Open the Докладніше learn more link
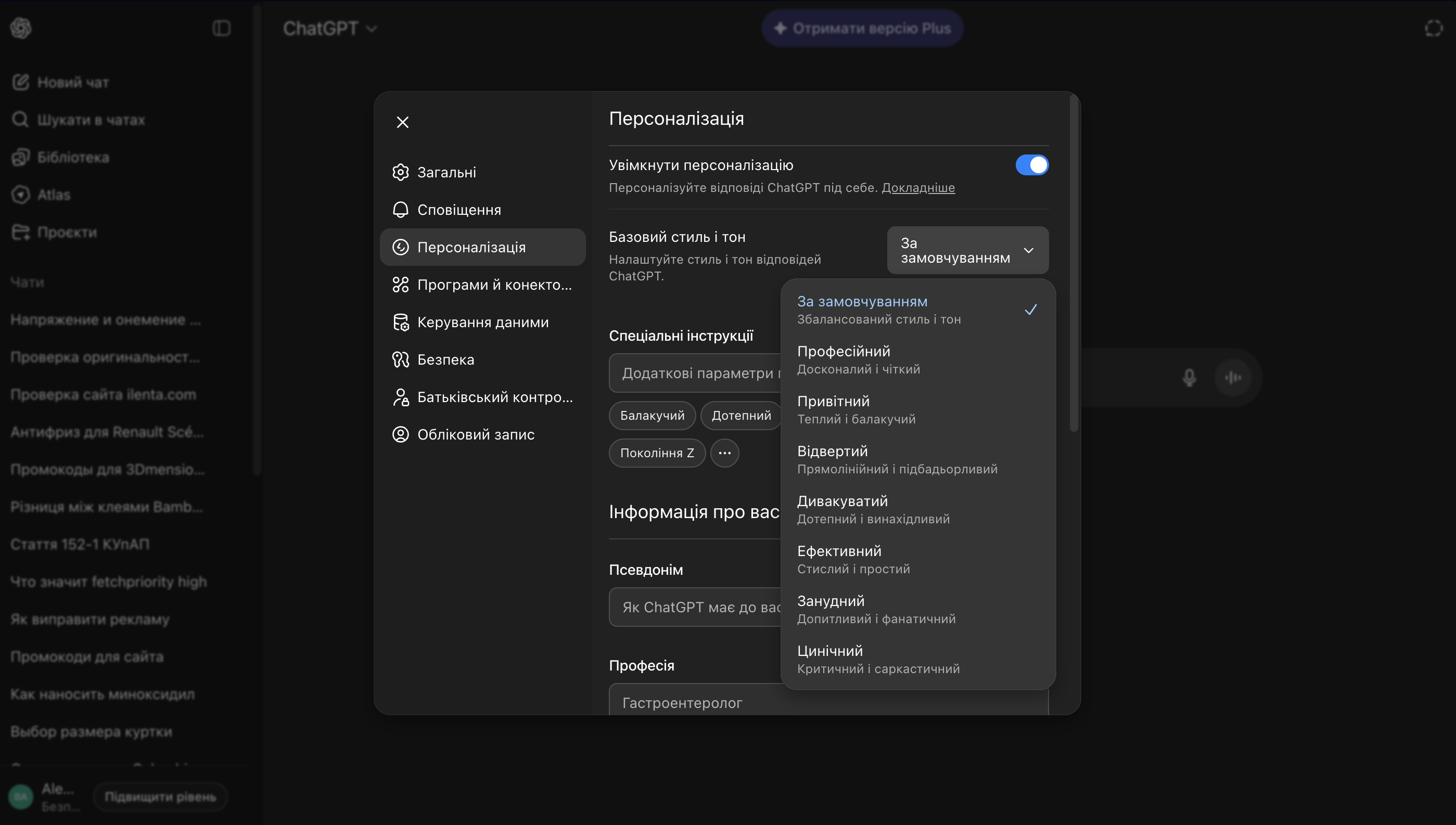Image resolution: width=1456 pixels, height=825 pixels. tap(917, 188)
